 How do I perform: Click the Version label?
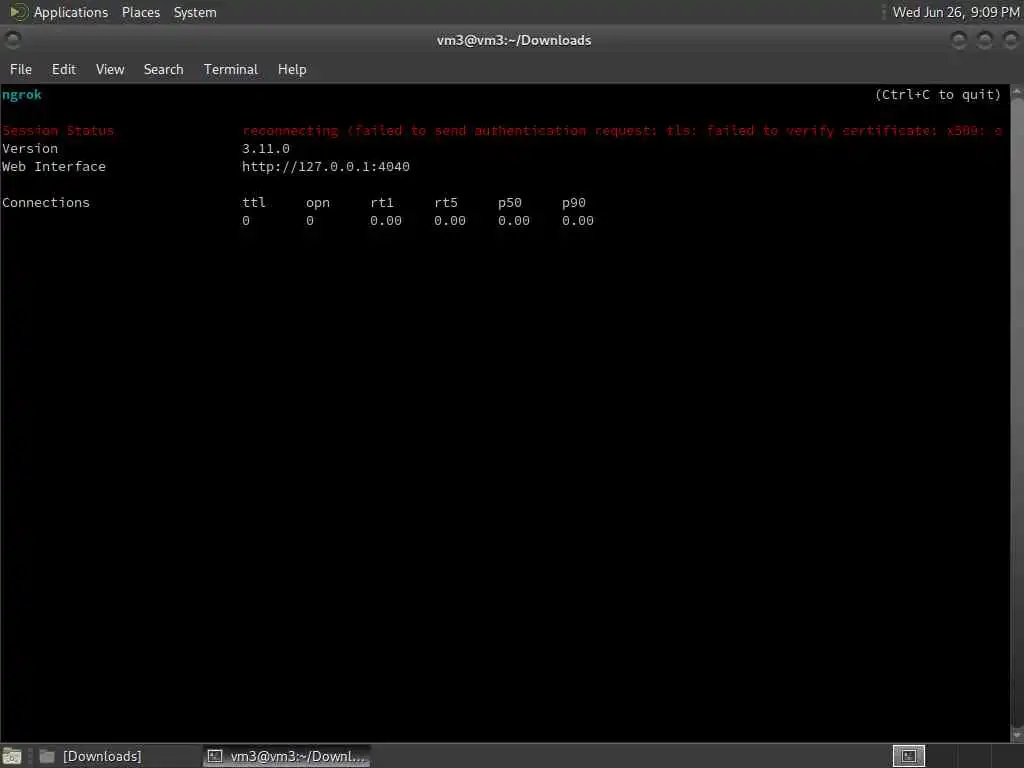[30, 149]
